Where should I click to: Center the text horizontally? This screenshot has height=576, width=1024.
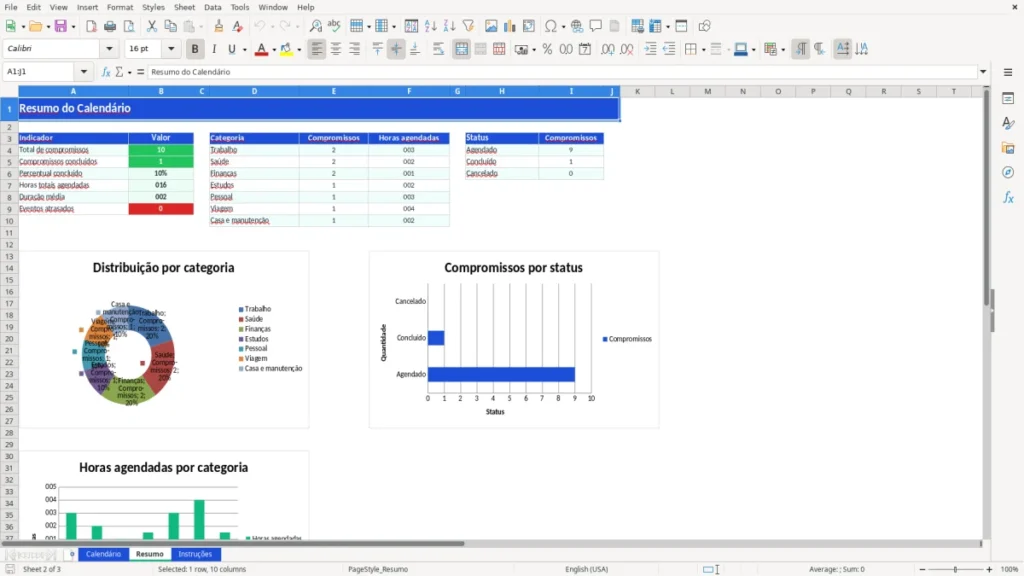336,49
